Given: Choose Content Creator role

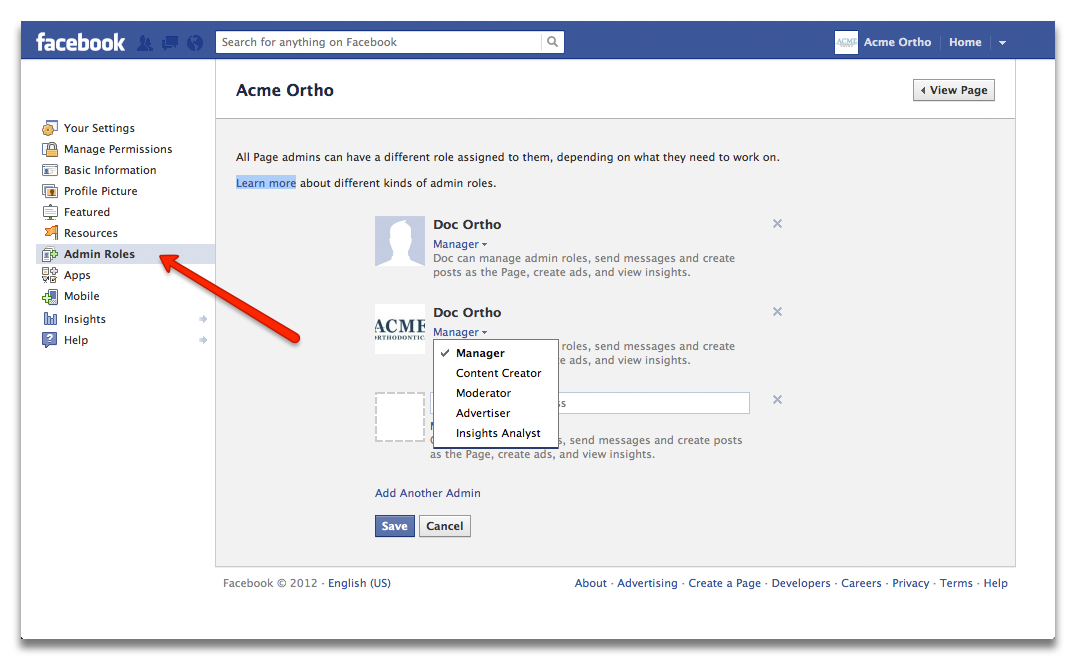Looking at the screenshot, I should (x=496, y=373).
